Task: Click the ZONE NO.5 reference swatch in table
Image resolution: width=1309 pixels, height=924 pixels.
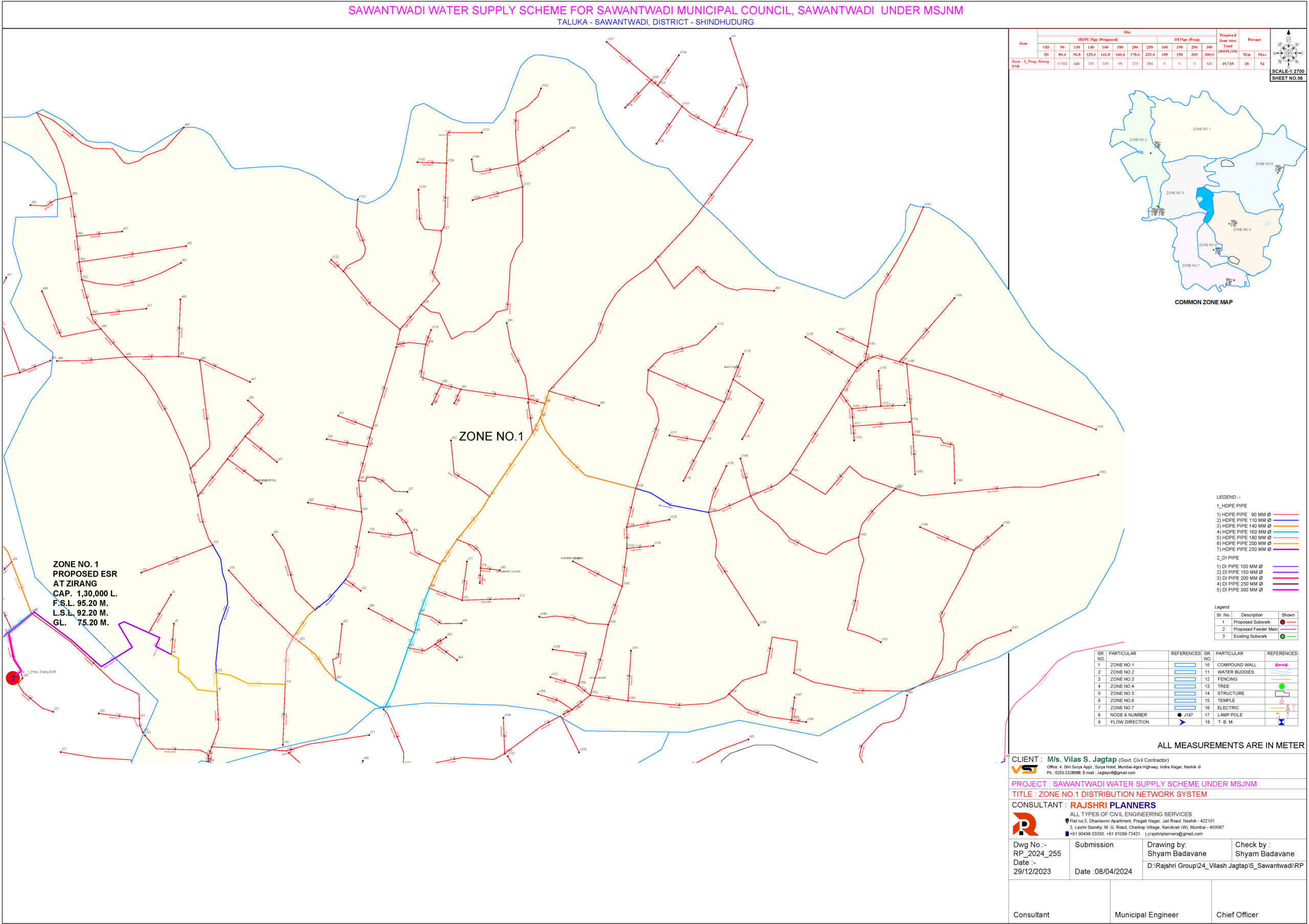Action: coord(1185,694)
